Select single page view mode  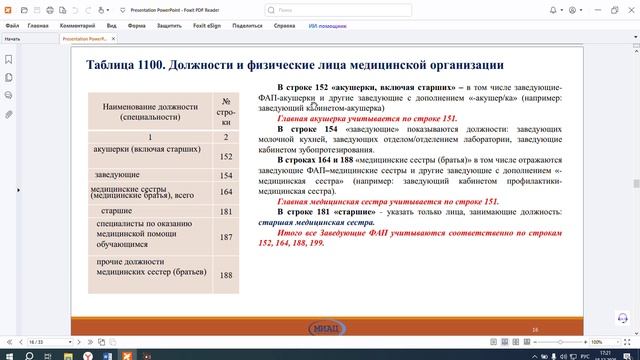[x=493, y=342]
